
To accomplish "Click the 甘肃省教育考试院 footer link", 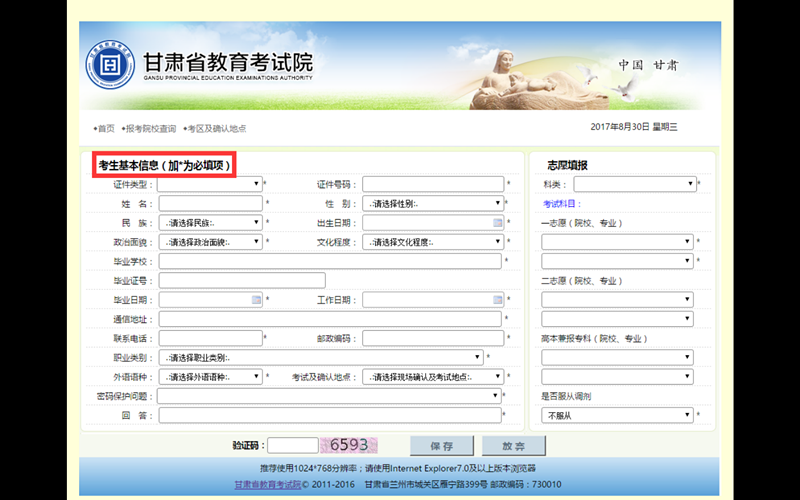I will [267, 485].
